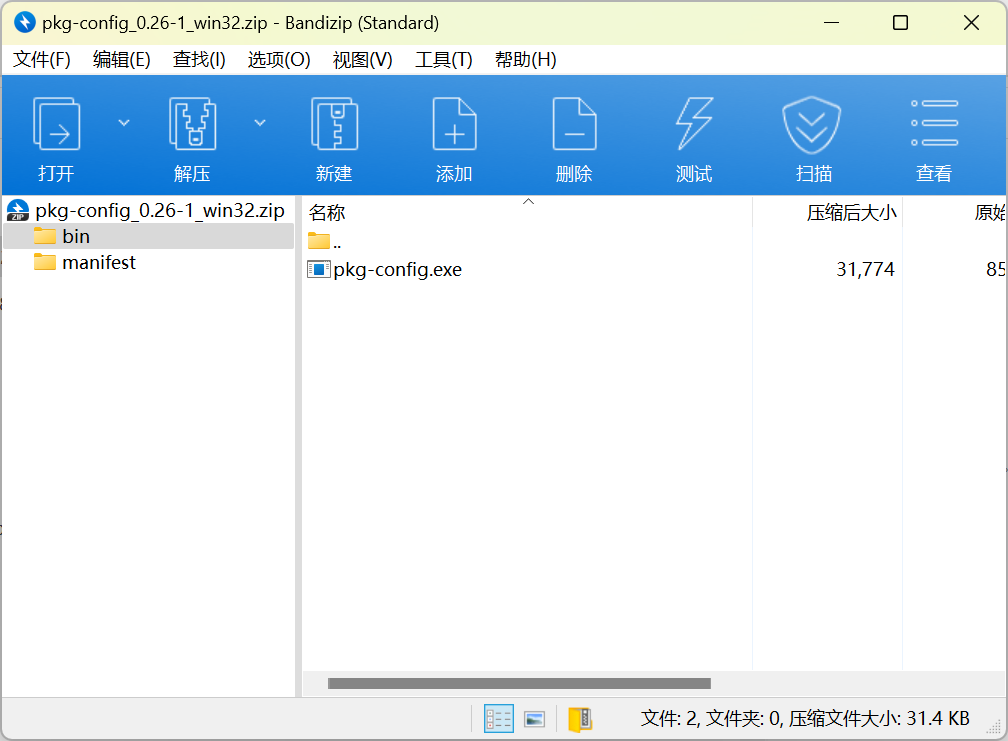Switch to details list view icon
The width and height of the screenshot is (1008, 741).
point(498,719)
